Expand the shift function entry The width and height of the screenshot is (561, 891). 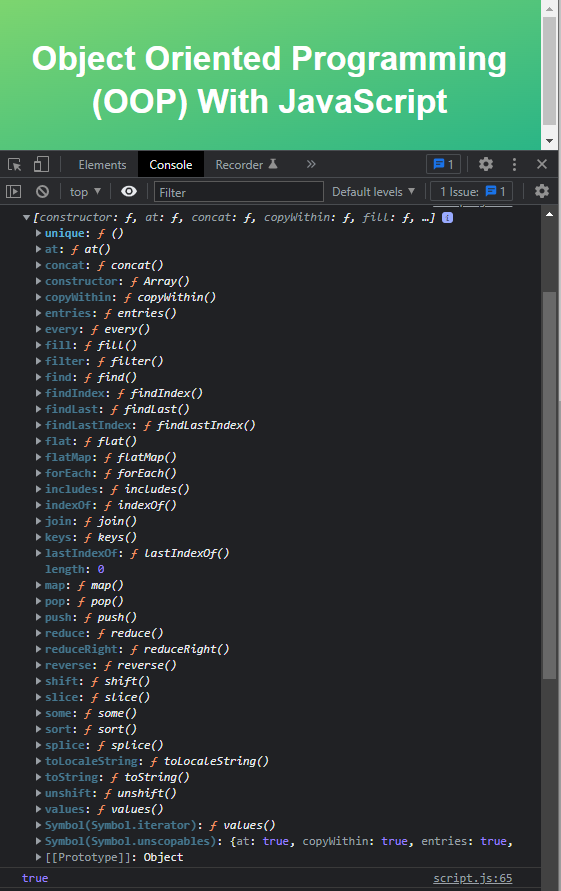(x=38, y=681)
